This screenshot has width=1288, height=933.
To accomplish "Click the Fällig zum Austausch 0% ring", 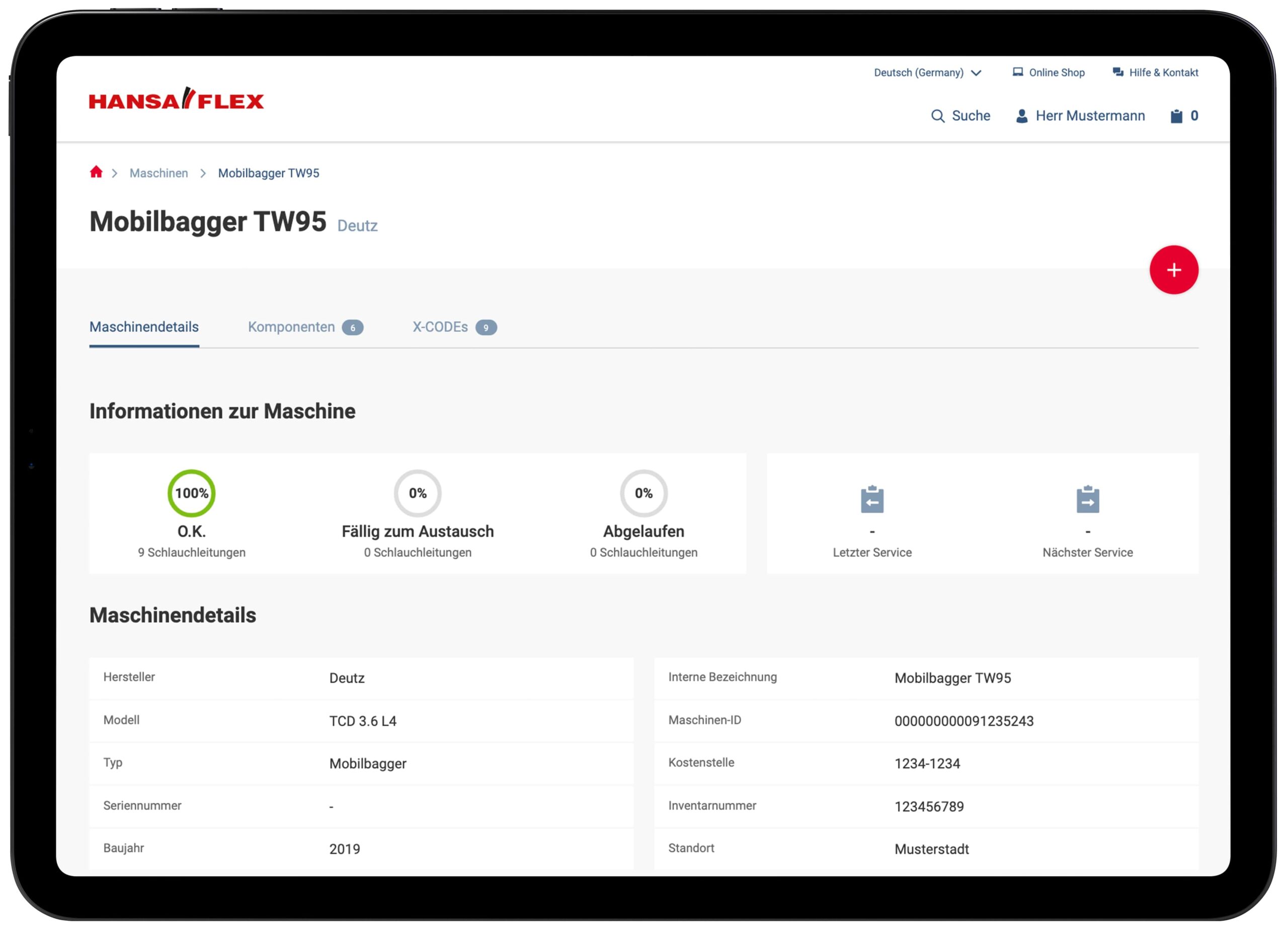I will pyautogui.click(x=418, y=493).
